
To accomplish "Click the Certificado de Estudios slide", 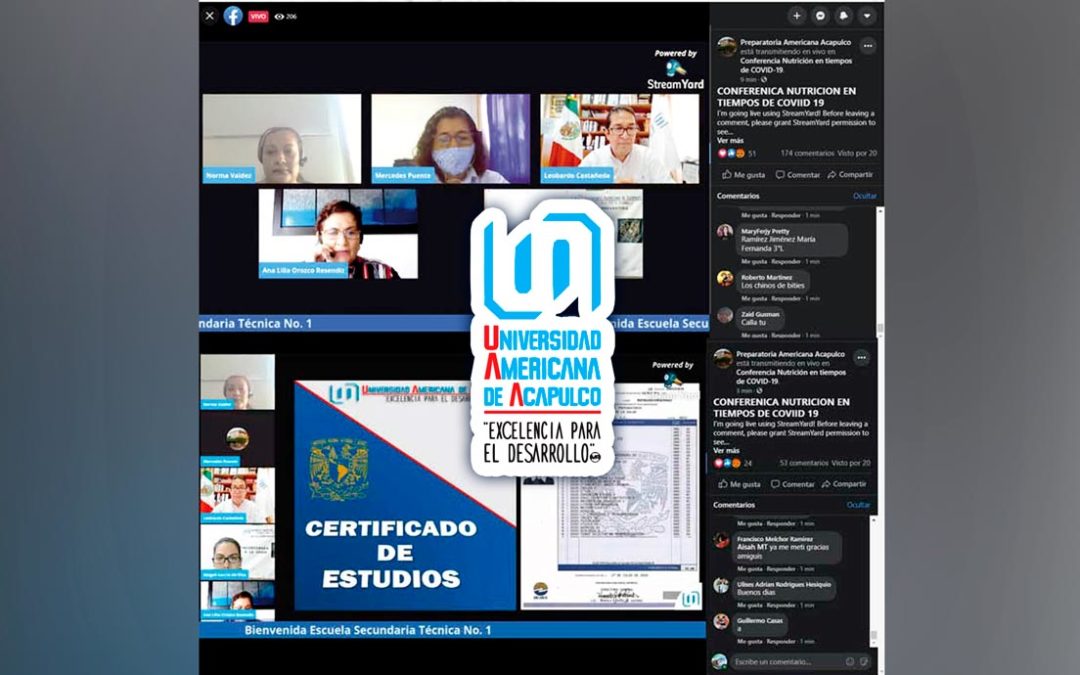I will pos(404,495).
